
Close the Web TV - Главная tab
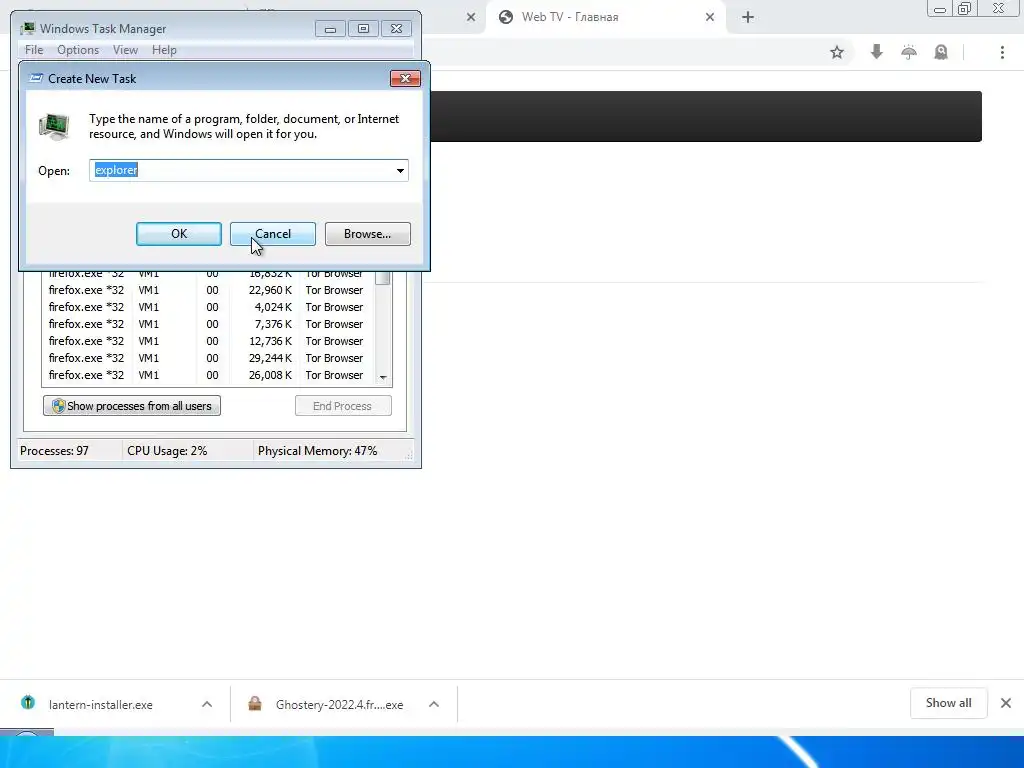[710, 17]
